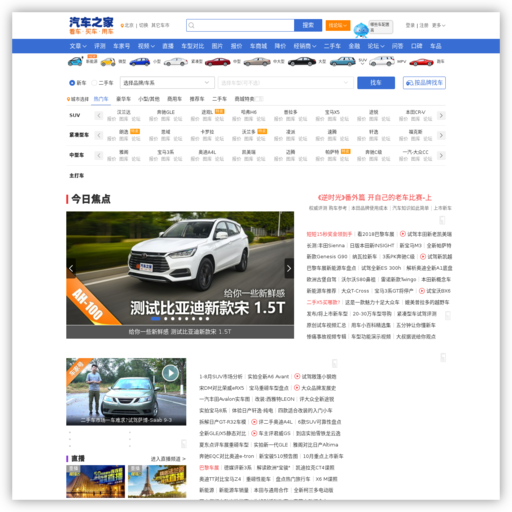Select the blue 小型 car icon
Viewport: 512px width, 512px height.
coord(140,62)
